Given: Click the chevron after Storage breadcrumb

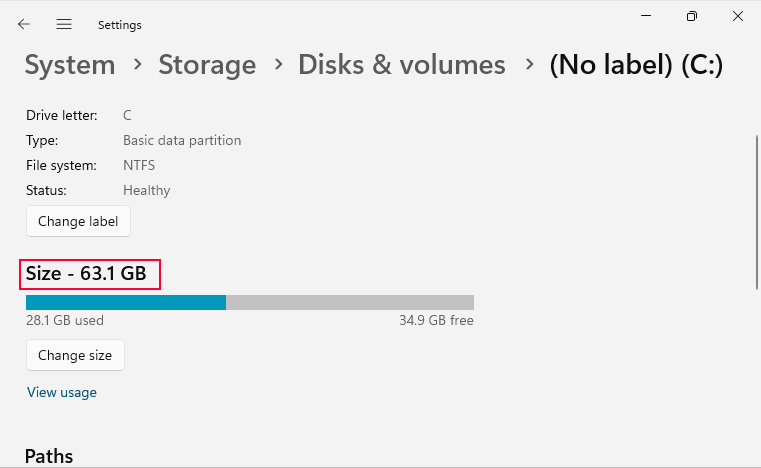Looking at the screenshot, I should (277, 66).
